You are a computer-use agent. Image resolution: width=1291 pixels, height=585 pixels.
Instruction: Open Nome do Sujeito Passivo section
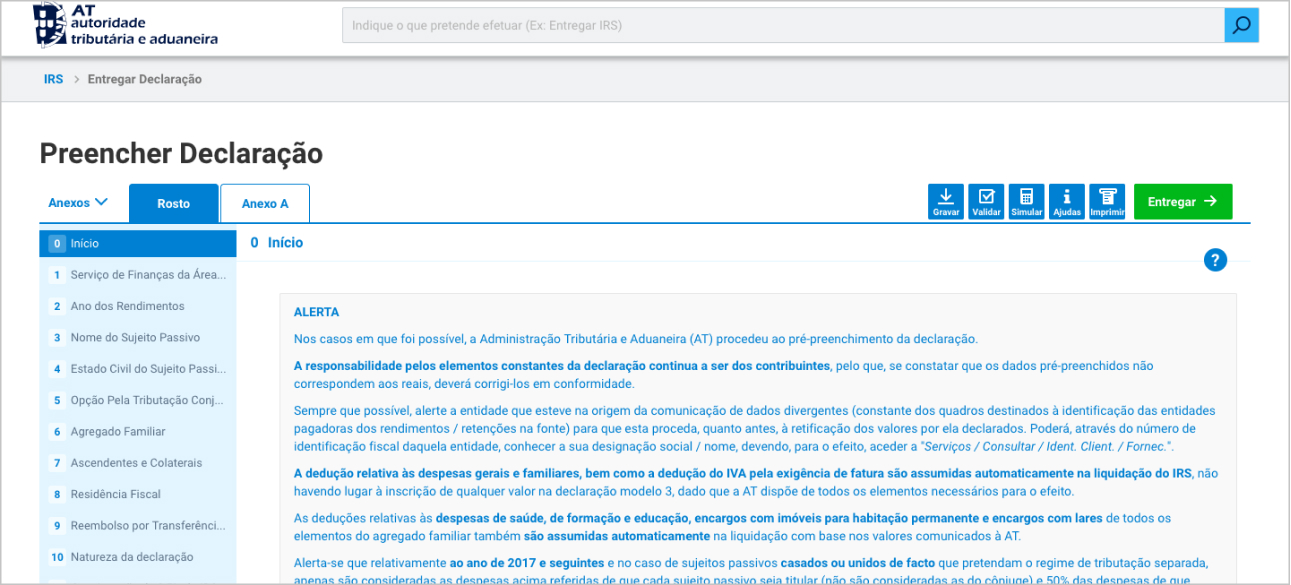coord(137,338)
